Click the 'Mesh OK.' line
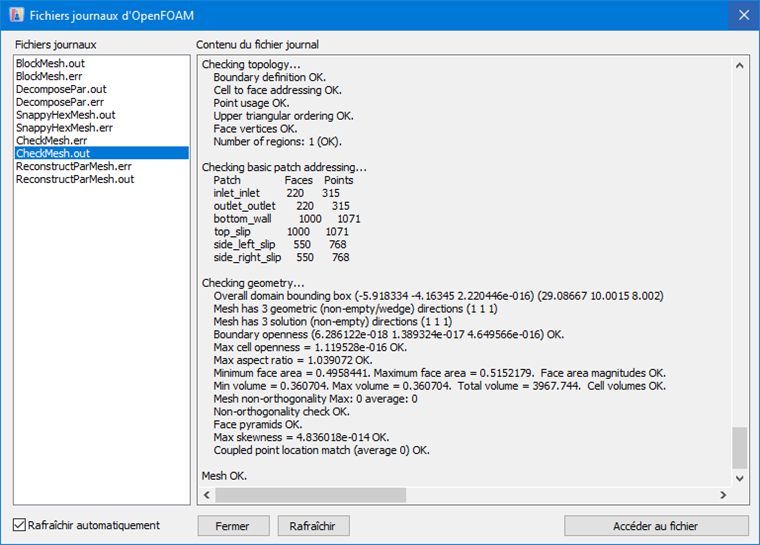760x545 pixels. (x=224, y=476)
